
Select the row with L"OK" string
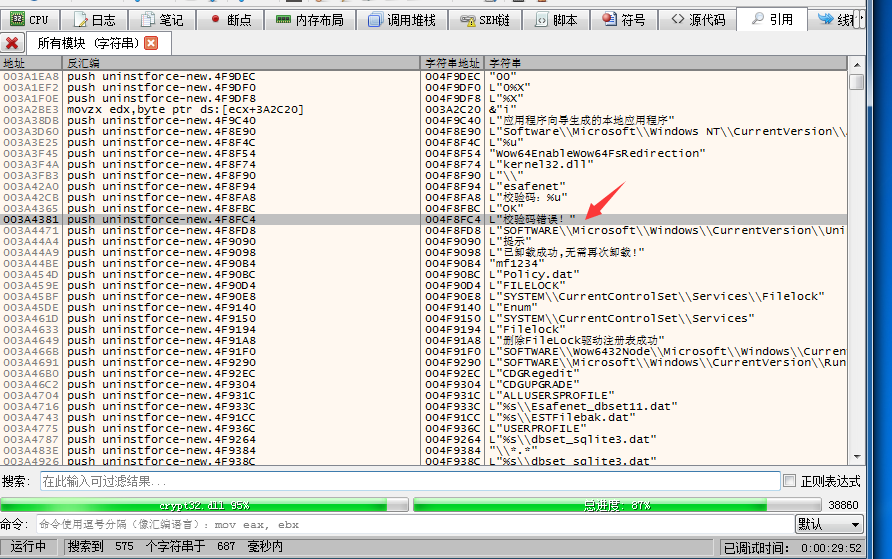[x=424, y=208]
